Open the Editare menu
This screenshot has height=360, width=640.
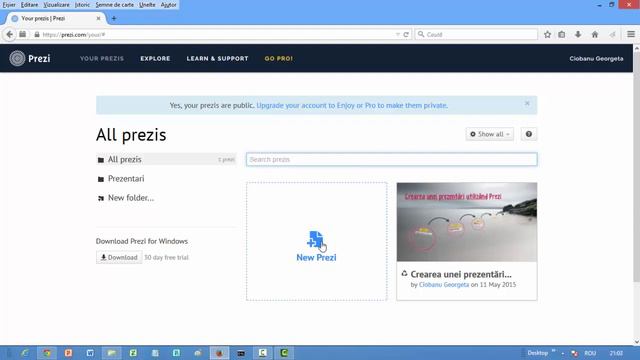pos(29,5)
